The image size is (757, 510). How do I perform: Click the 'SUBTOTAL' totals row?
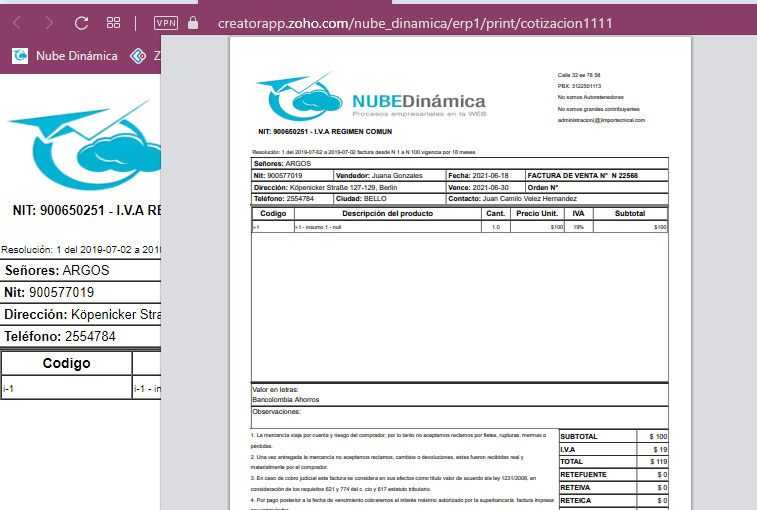(x=614, y=436)
